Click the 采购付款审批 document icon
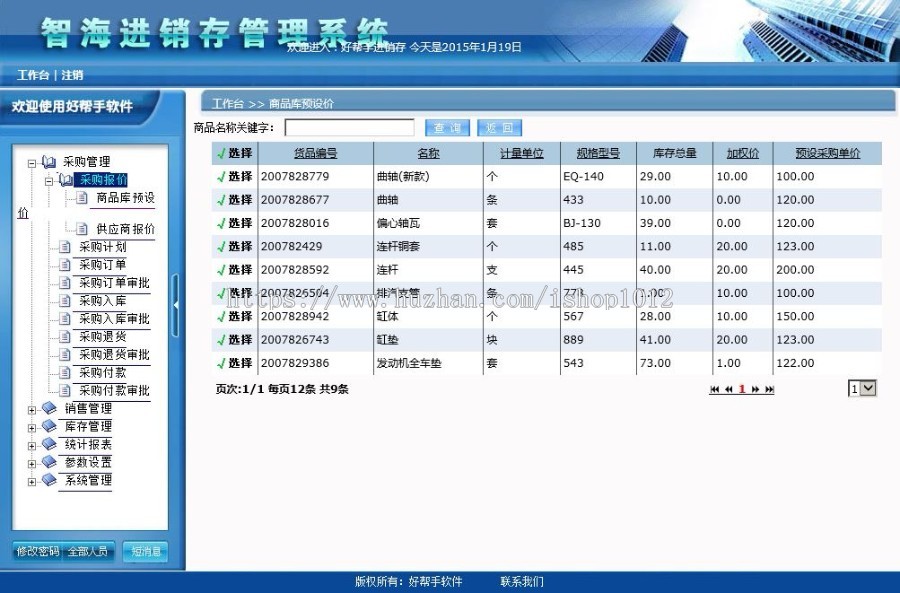The height and width of the screenshot is (593, 900). pos(65,390)
